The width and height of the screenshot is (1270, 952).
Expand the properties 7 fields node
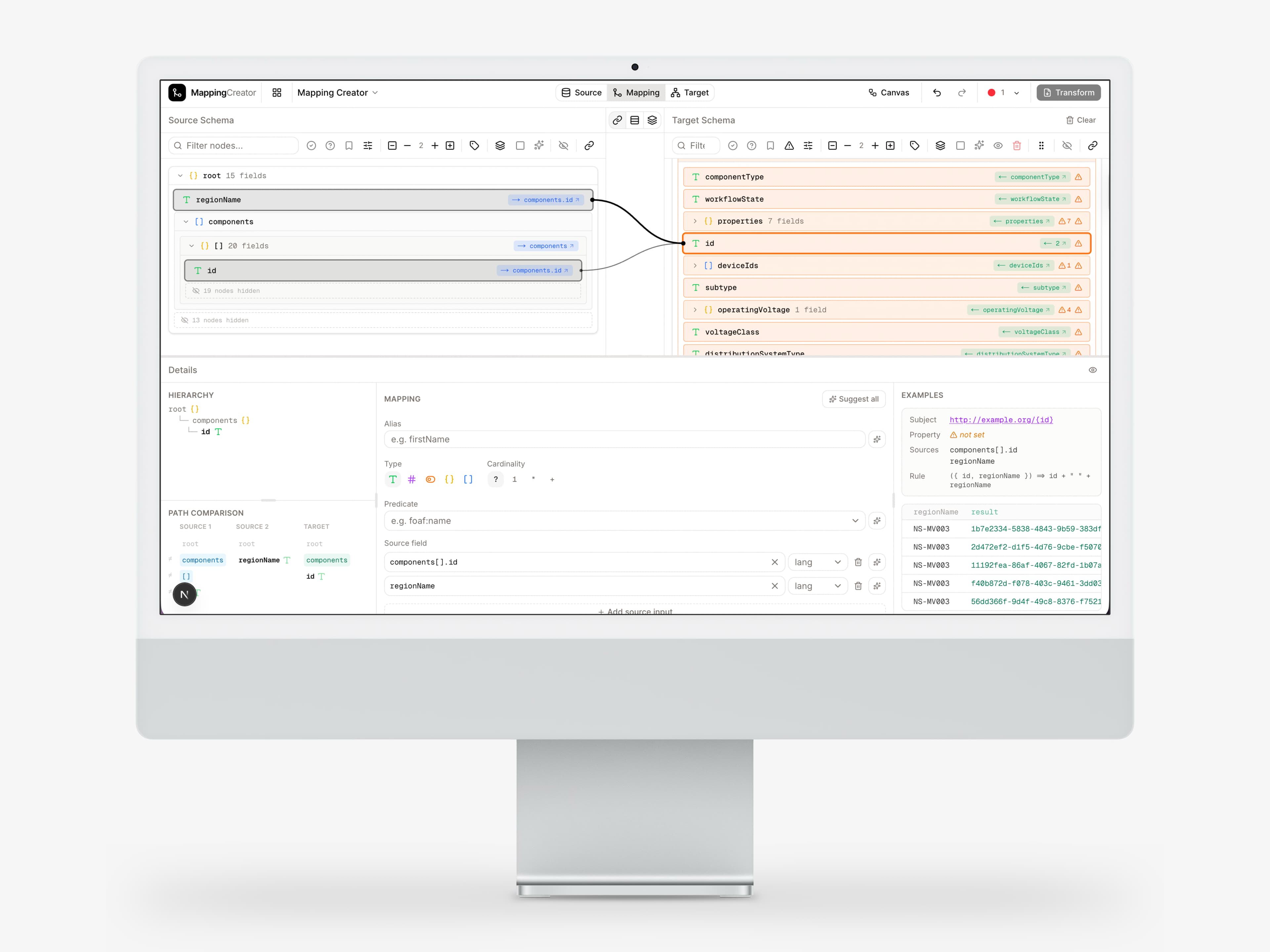point(695,221)
